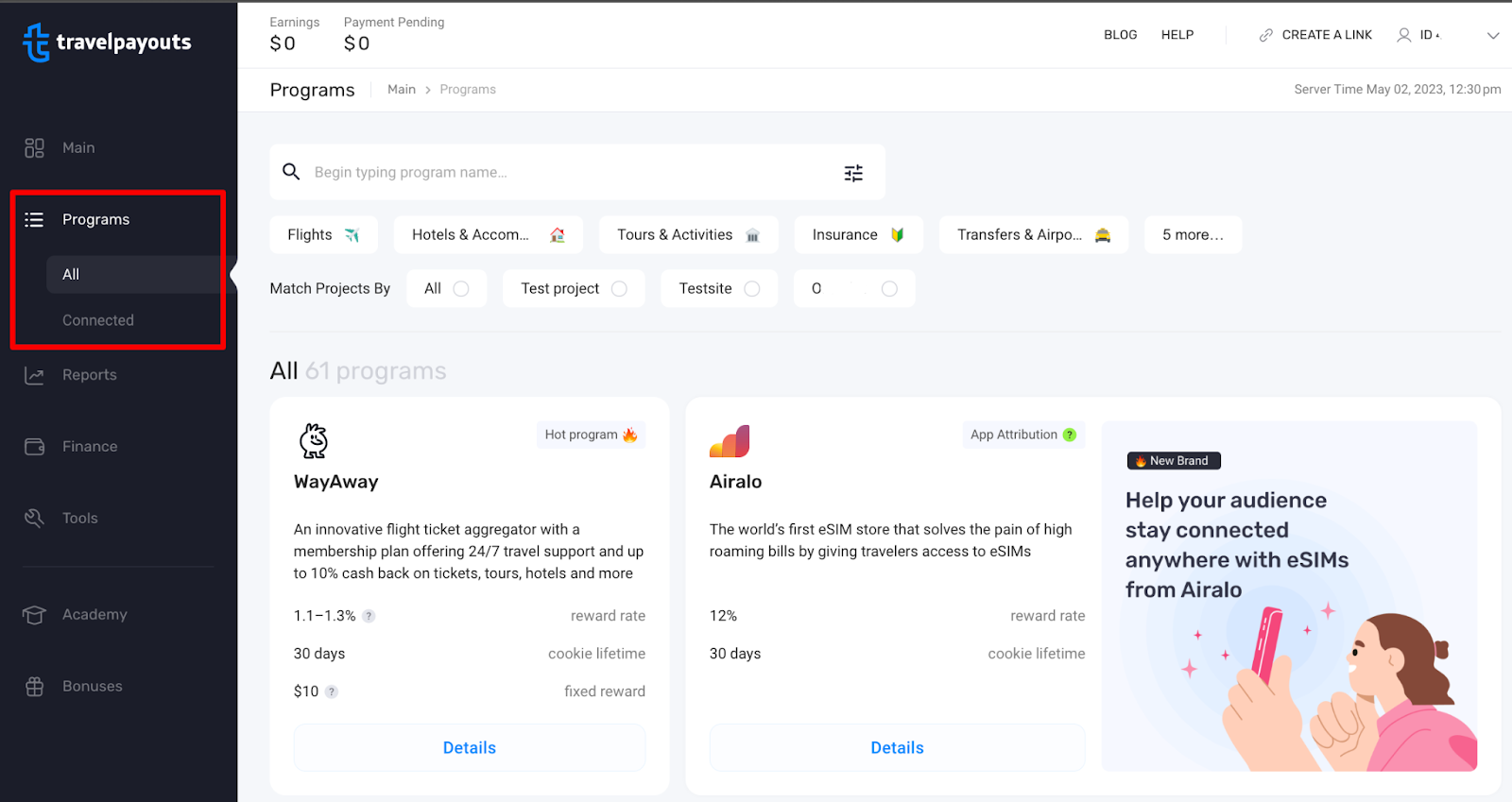Select the Testsite radio button
The width and height of the screenshot is (1512, 802).
(x=752, y=289)
